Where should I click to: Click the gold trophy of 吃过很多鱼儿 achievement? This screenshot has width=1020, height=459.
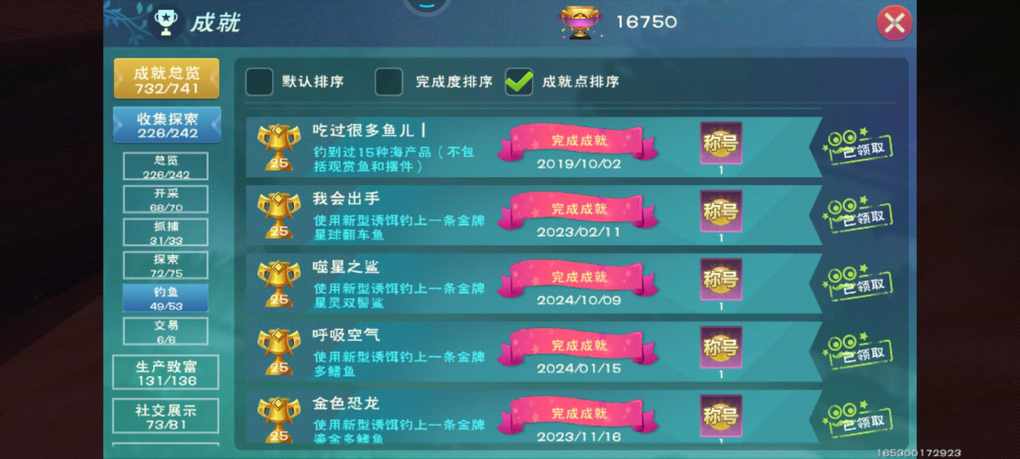click(x=278, y=148)
